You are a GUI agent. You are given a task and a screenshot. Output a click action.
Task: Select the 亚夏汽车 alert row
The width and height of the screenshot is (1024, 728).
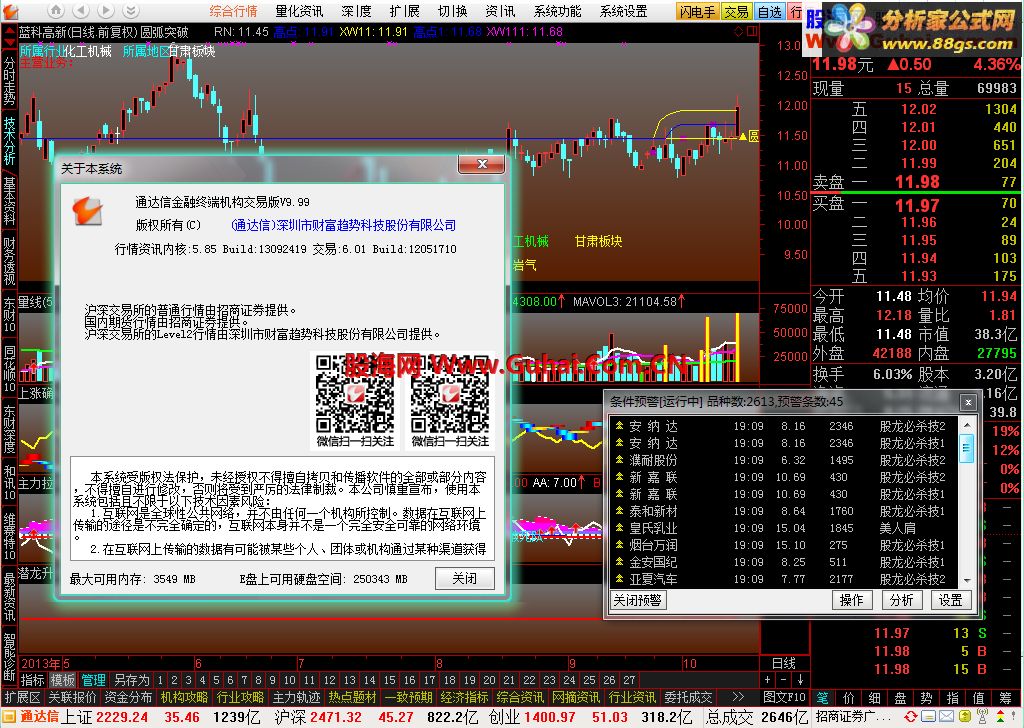pyautogui.click(x=784, y=579)
